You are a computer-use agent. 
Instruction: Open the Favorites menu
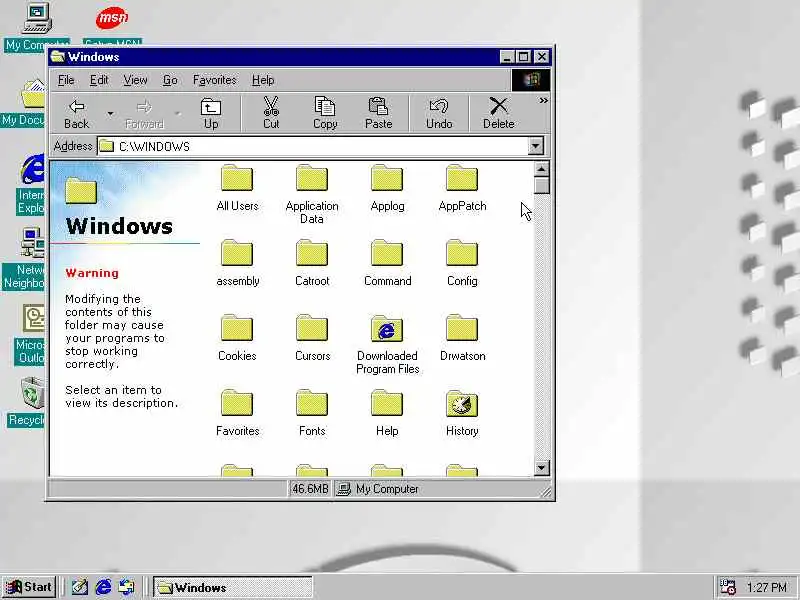tap(214, 80)
